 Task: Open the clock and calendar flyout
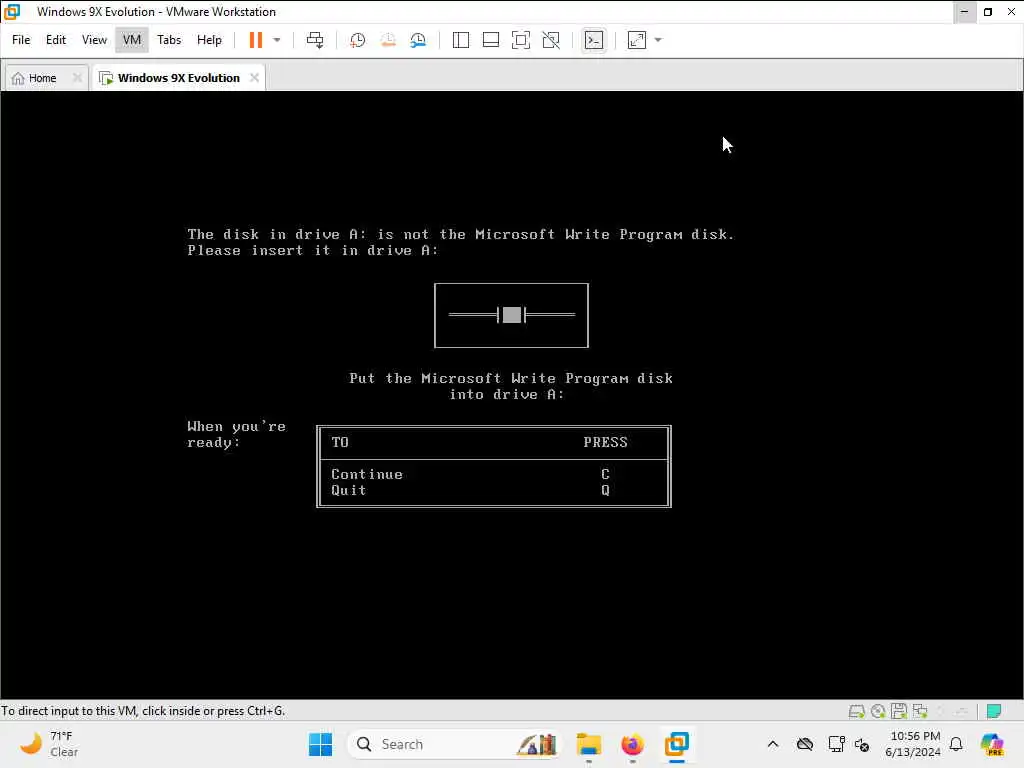point(912,744)
